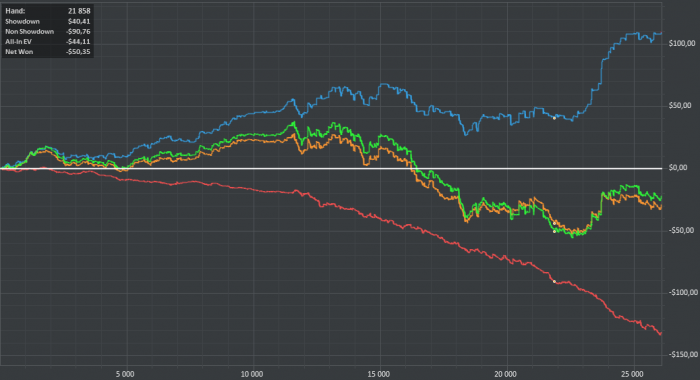Viewport: 700px width, 380px height.
Task: Click the $100,00 y-axis label
Action: [x=682, y=43]
